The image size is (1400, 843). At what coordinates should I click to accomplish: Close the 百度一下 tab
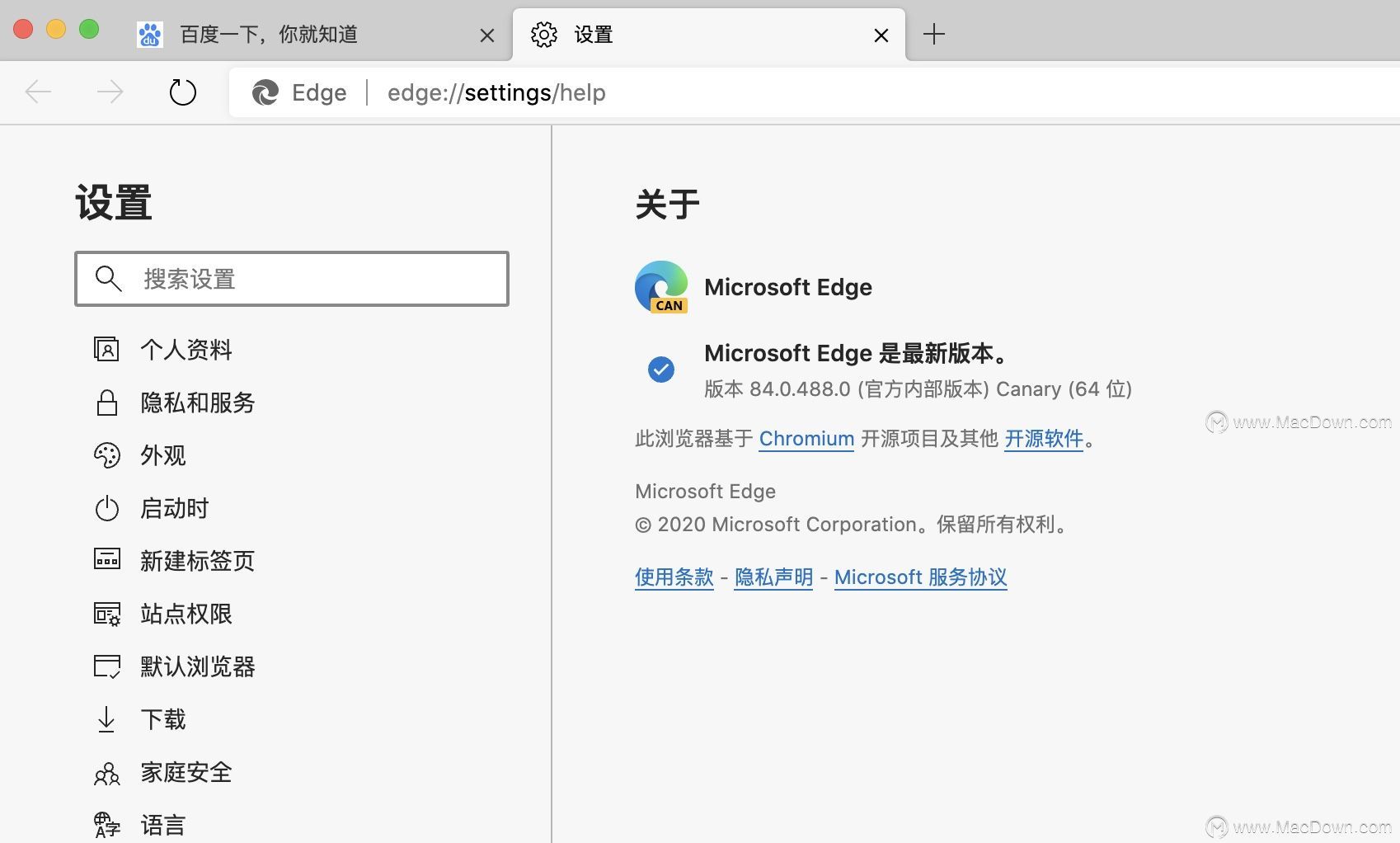click(487, 35)
